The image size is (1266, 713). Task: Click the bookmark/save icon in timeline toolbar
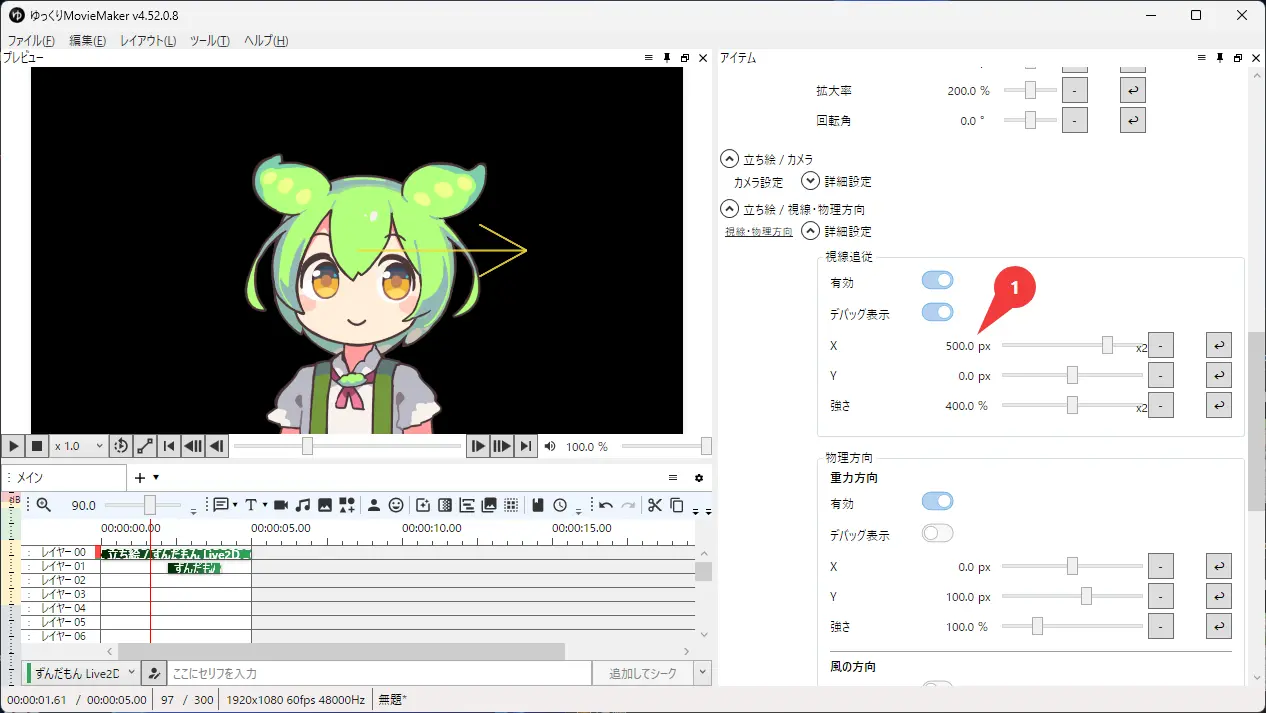pos(538,505)
